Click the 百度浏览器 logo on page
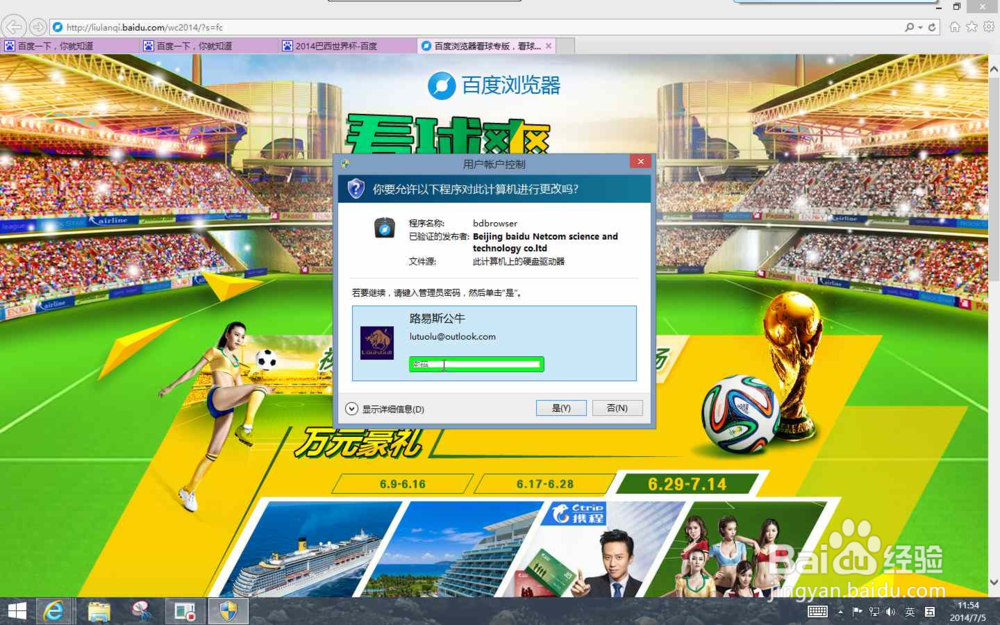1000x625 pixels. click(494, 85)
